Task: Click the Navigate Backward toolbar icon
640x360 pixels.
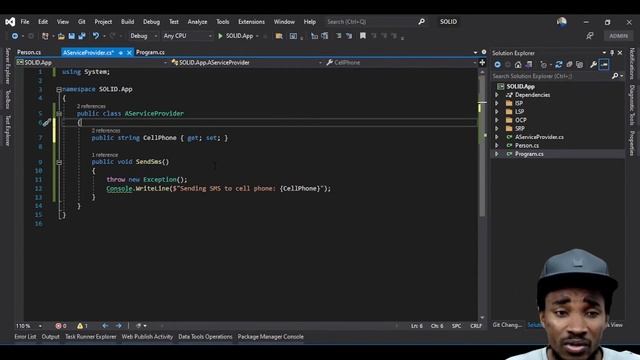Action: (15, 36)
